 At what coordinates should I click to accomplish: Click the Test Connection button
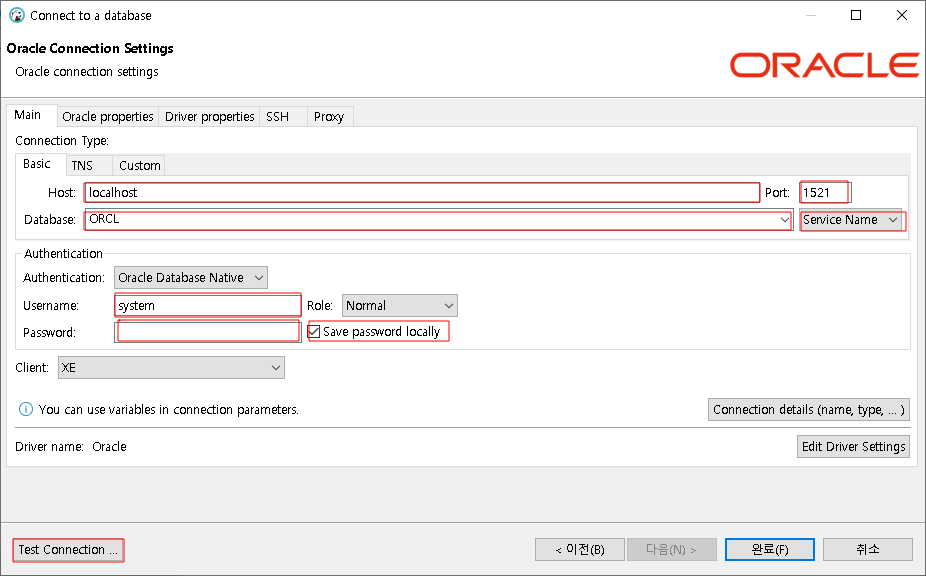pos(69,549)
